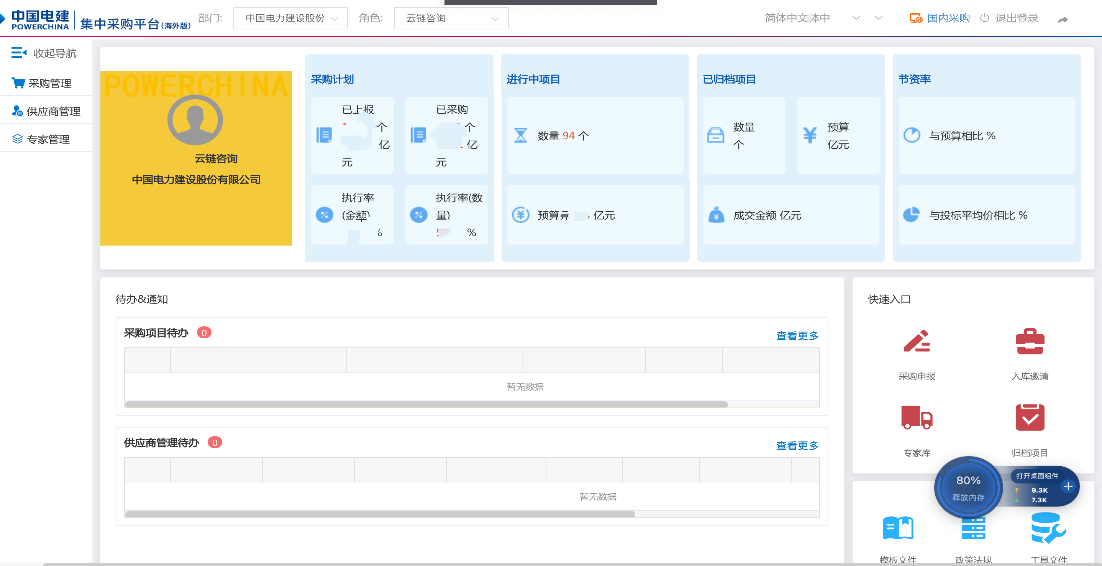Expand the 部门 department dropdown
The width and height of the screenshot is (1102, 566).
point(290,18)
